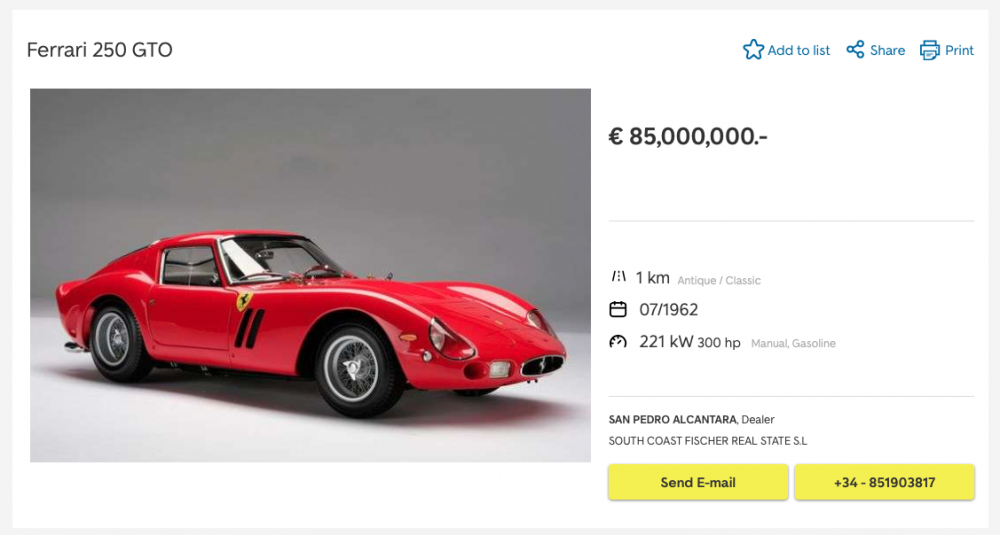
Task: Click the SAN PEDRO ALCANTARA dealer location
Action: point(673,419)
